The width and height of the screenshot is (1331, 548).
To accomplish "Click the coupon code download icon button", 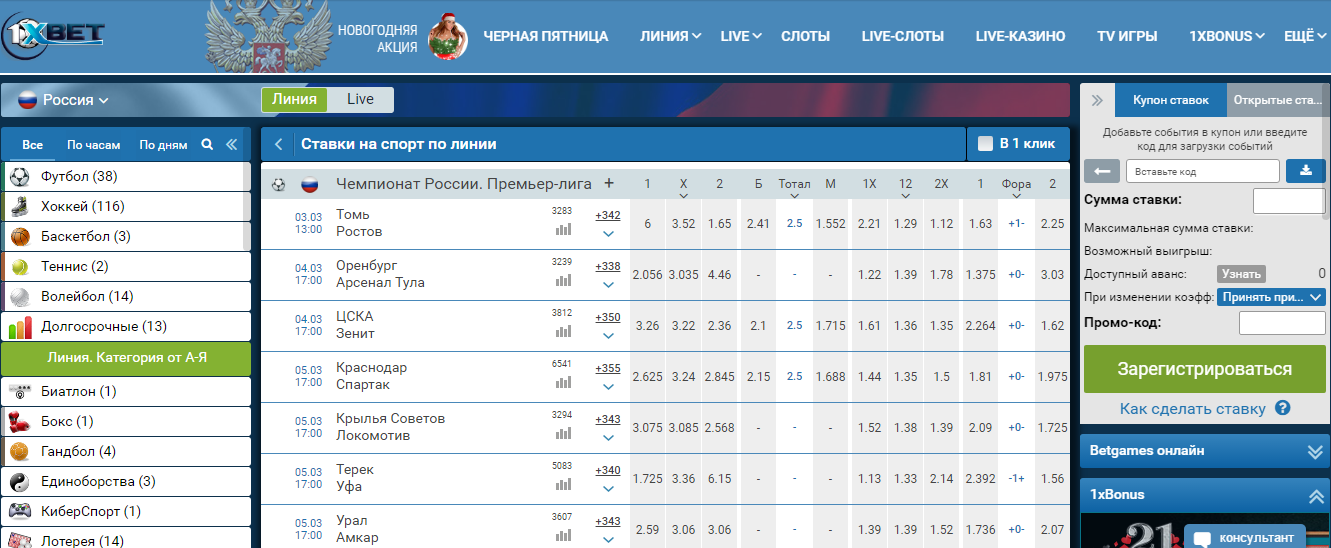I will (1305, 171).
